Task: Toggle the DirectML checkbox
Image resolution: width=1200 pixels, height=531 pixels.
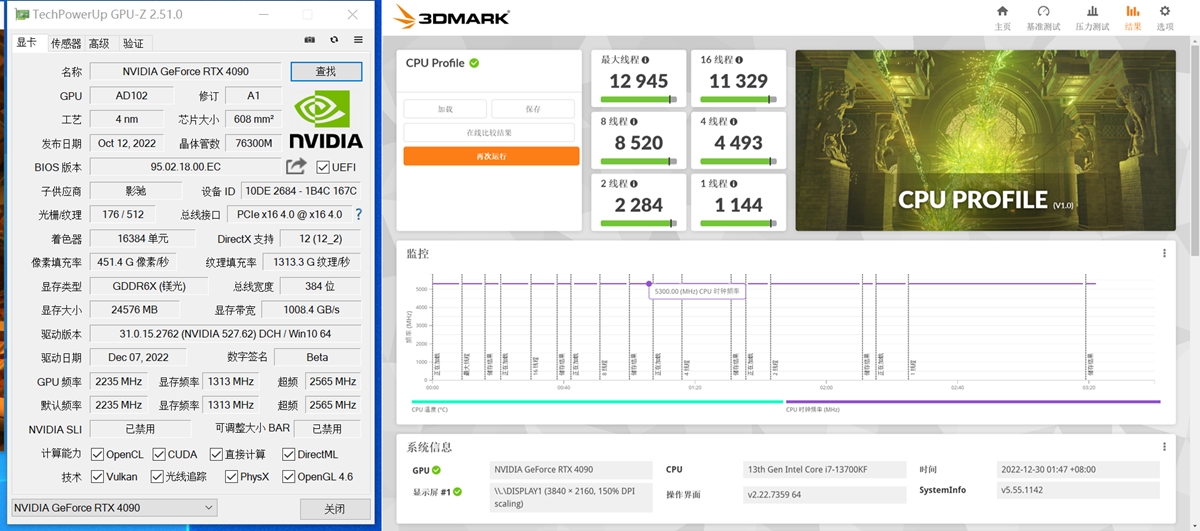Action: [288, 454]
